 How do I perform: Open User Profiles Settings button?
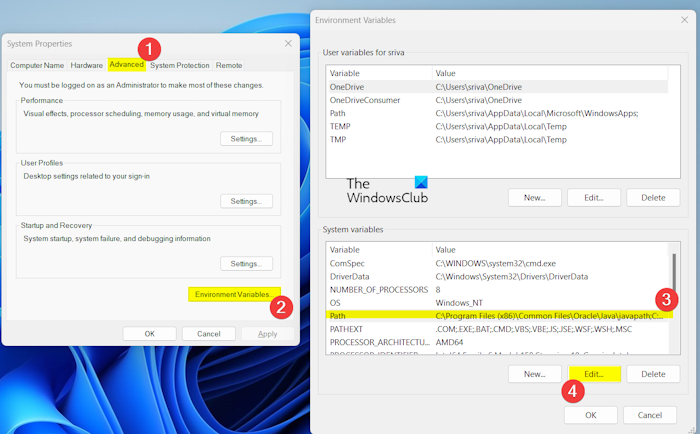coord(246,201)
